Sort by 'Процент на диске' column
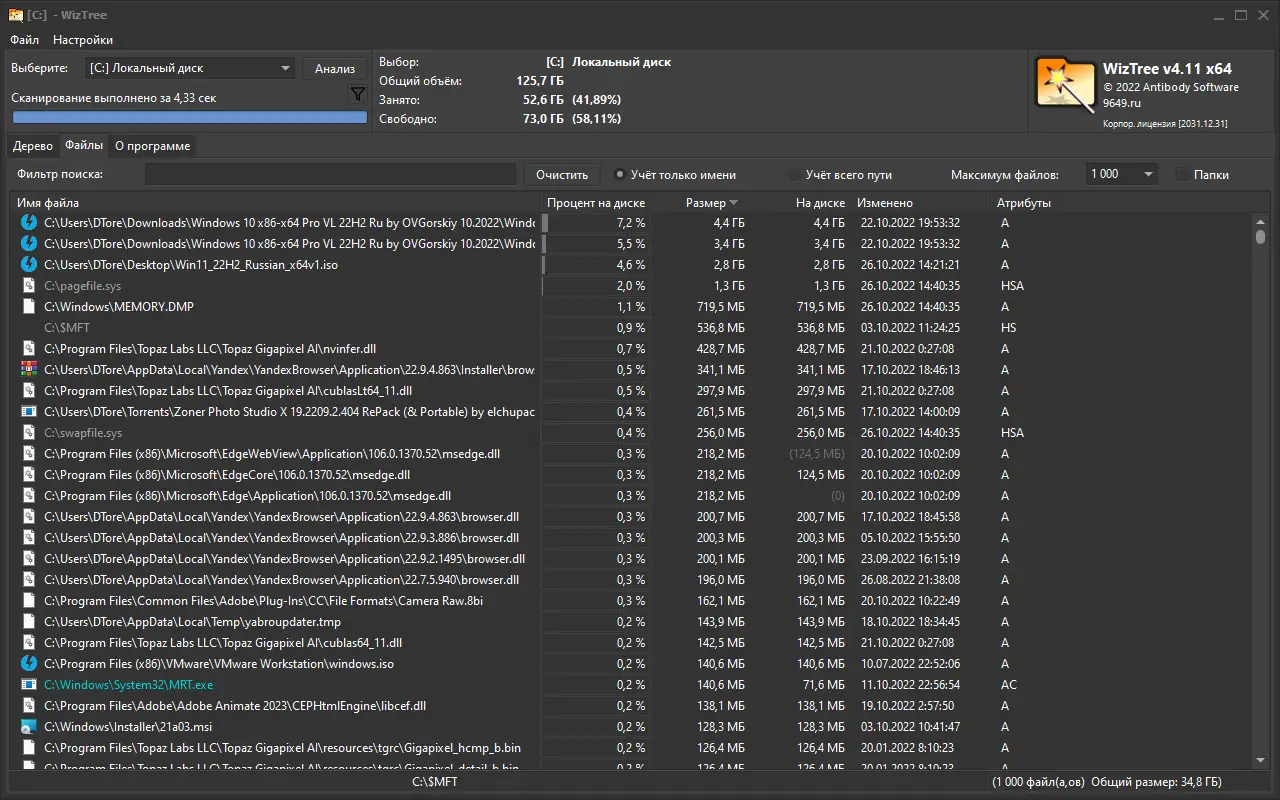 click(x=596, y=203)
